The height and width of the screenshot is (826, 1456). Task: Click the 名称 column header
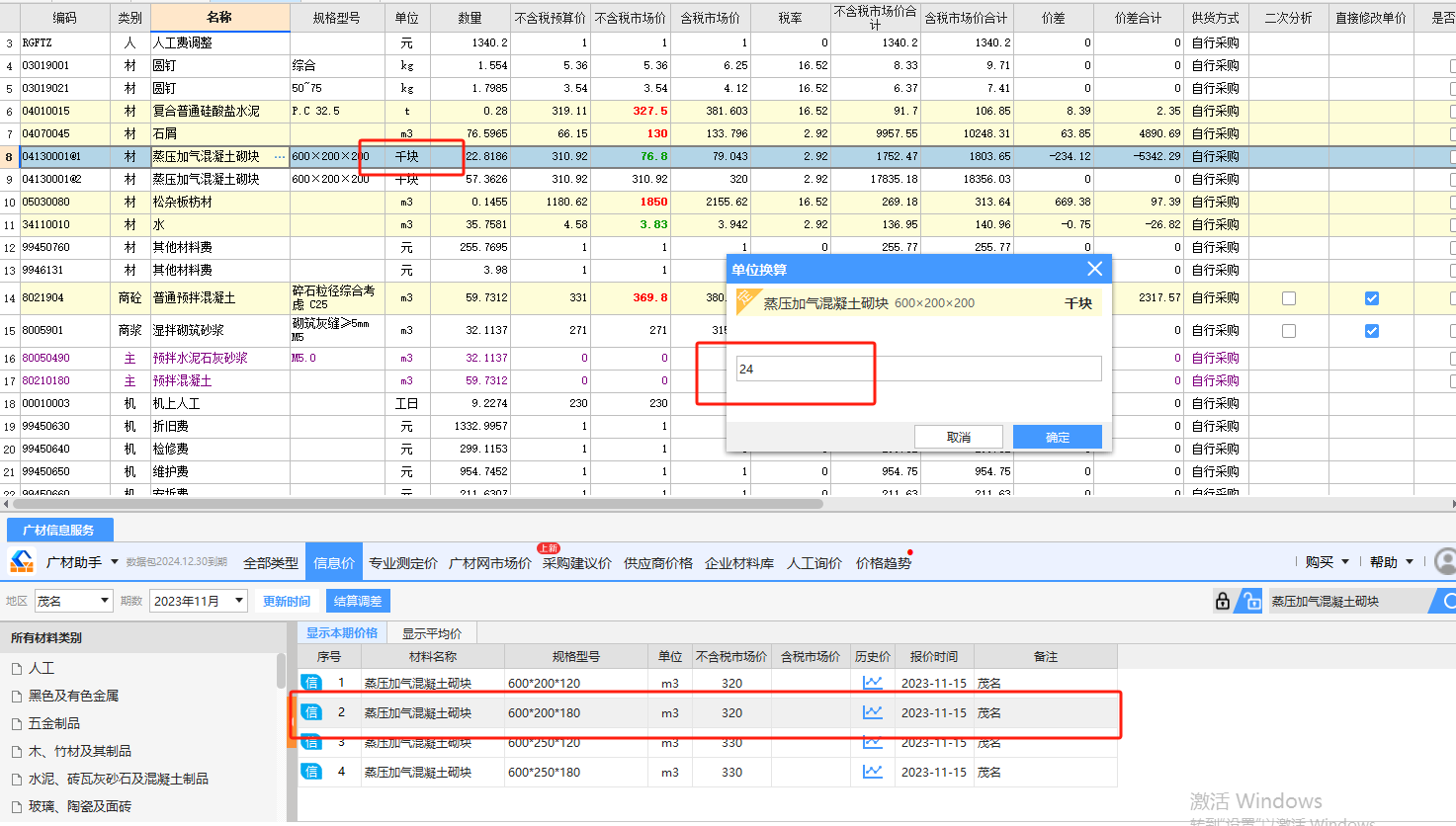tap(219, 17)
